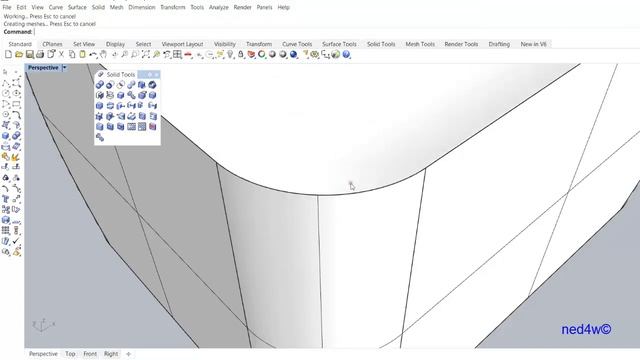
Task: Open the Perspective viewport dropdown arrow
Action: [x=64, y=68]
